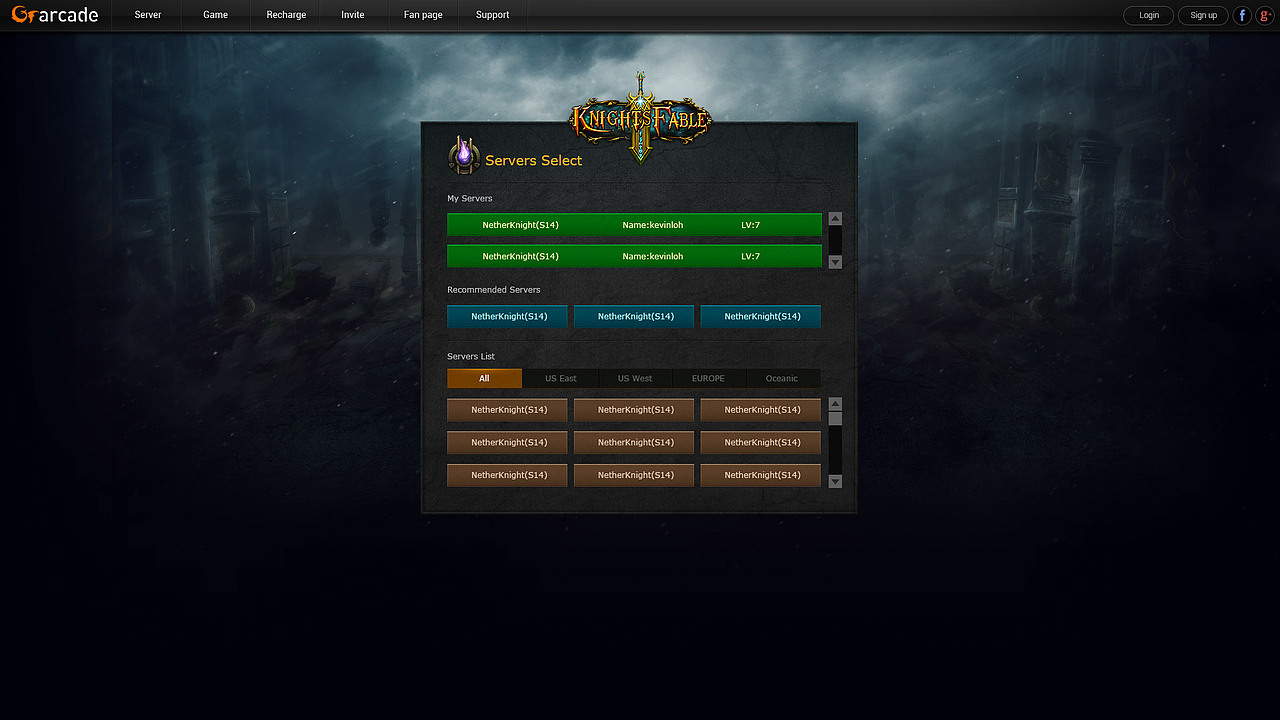
Task: Open the Server menu
Action: 148,15
